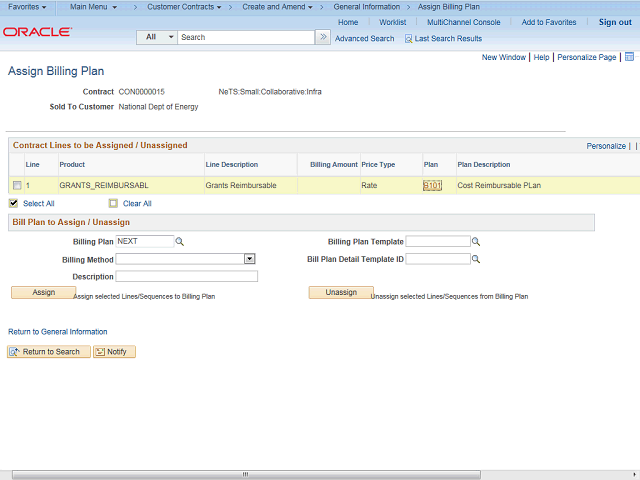Open the Favorites dropdown menu
Image resolution: width=640 pixels, height=480 pixels.
coord(27,7)
